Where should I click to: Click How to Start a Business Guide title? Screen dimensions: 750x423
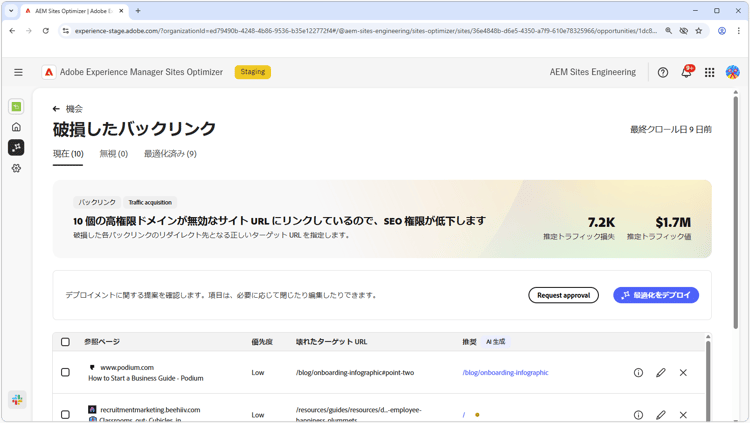click(x=145, y=378)
